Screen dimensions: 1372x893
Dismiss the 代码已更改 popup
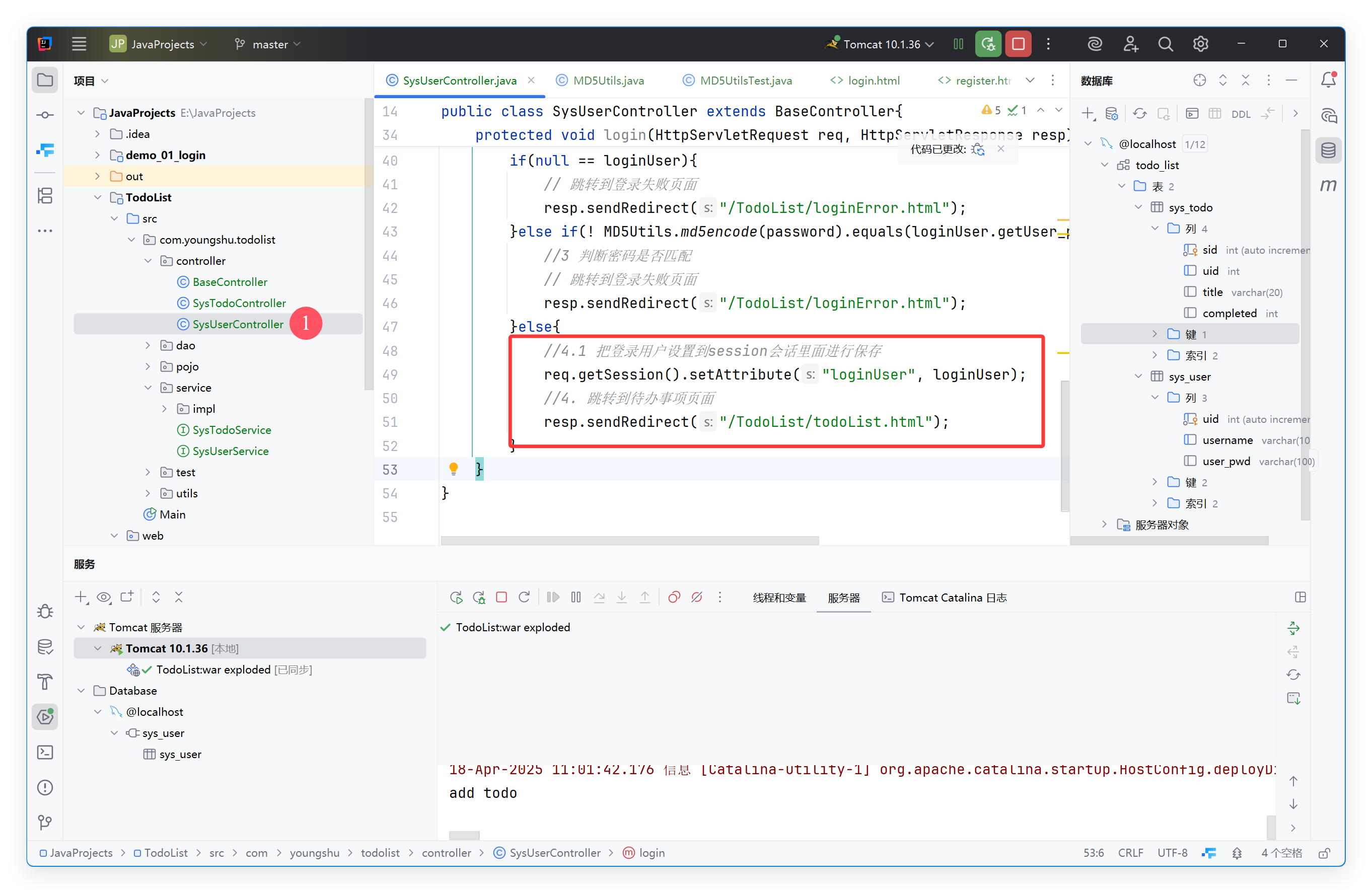coord(1001,148)
